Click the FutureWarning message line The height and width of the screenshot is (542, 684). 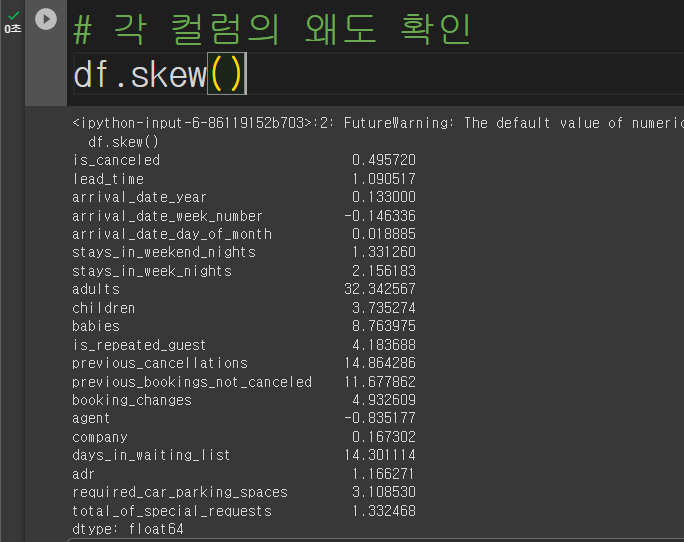(378, 123)
